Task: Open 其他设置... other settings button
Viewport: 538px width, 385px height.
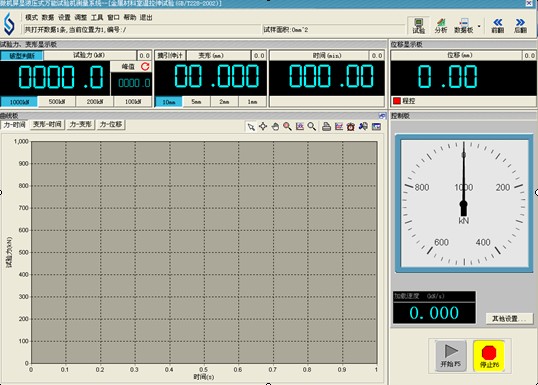Action: coord(510,319)
